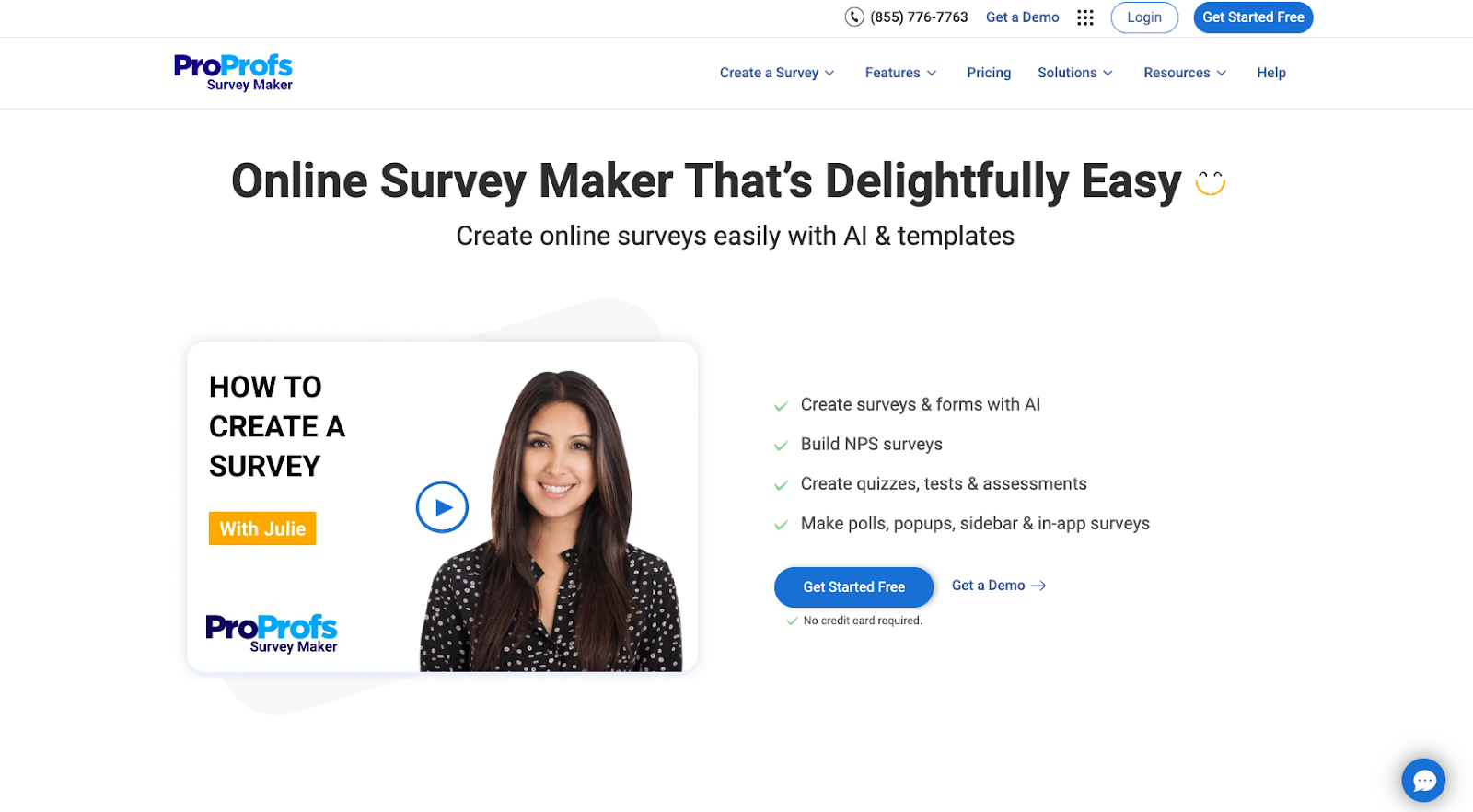Click the arrow icon next to Get a Demo
The height and width of the screenshot is (812, 1473).
coord(1038,586)
